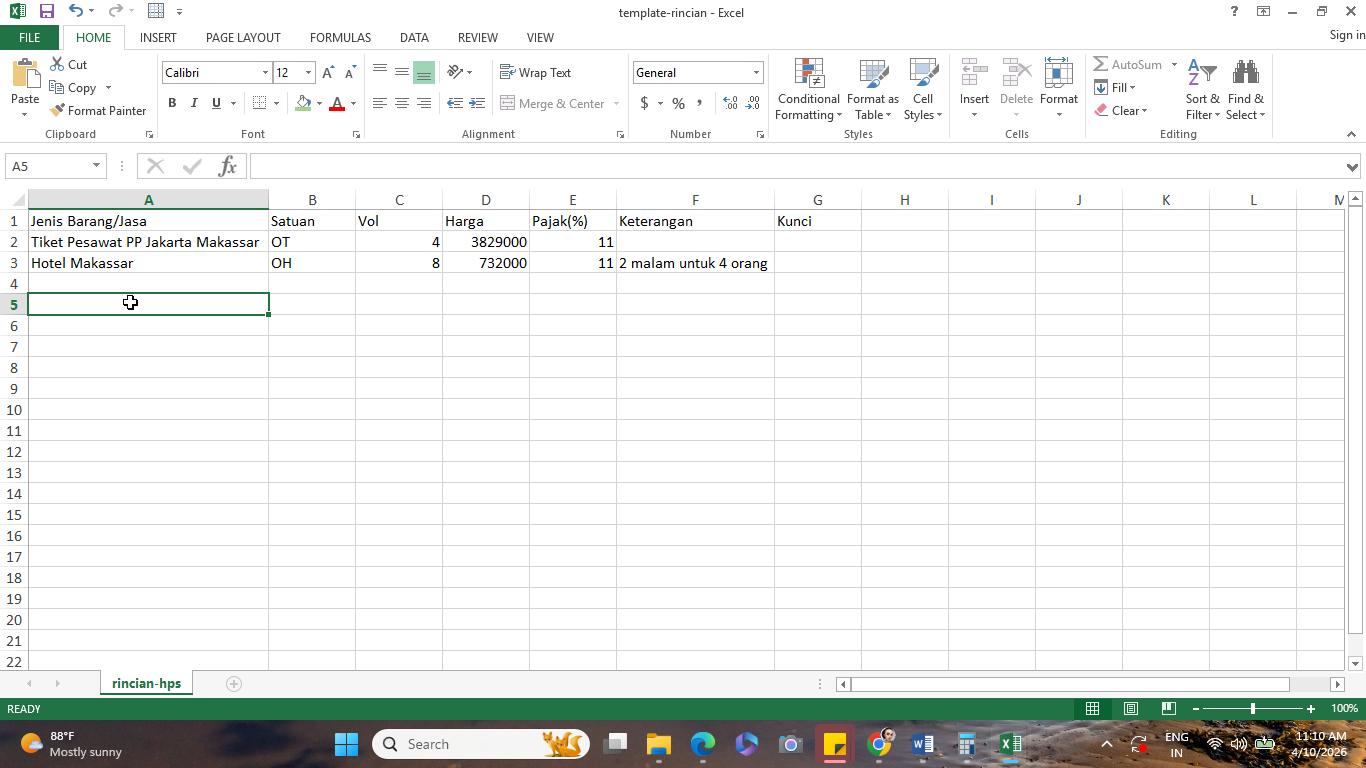The height and width of the screenshot is (768, 1366).
Task: Open the Clear dropdown menu
Action: pos(1121,110)
